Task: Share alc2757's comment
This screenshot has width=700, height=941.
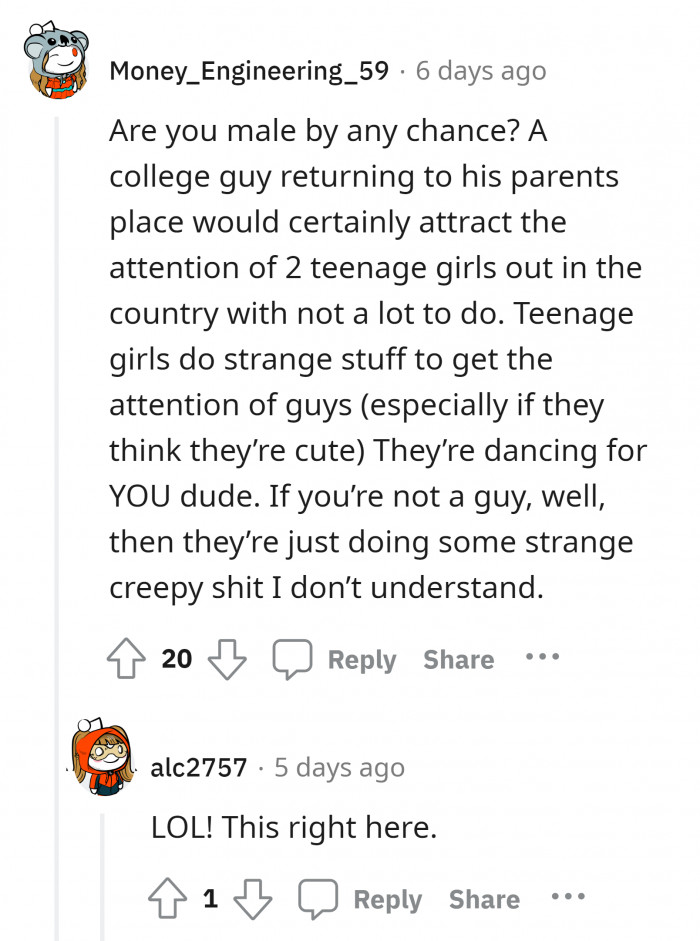Action: [x=484, y=899]
